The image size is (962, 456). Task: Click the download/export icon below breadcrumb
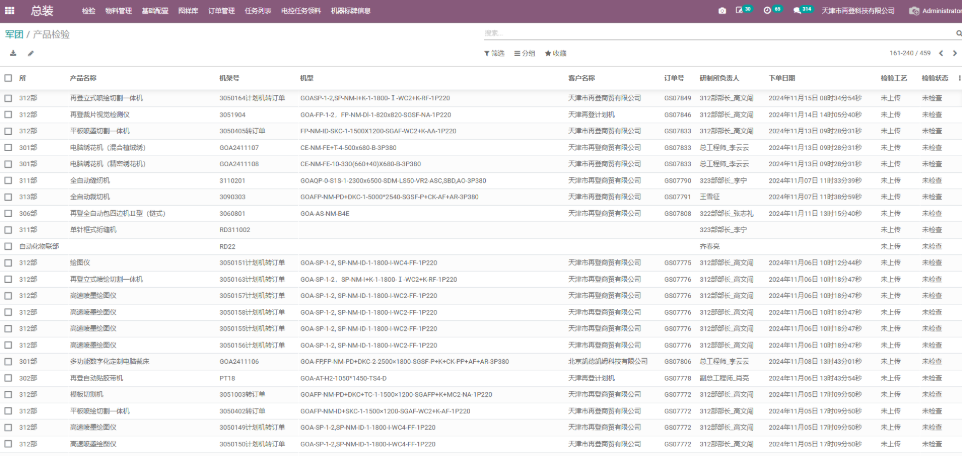click(x=13, y=53)
